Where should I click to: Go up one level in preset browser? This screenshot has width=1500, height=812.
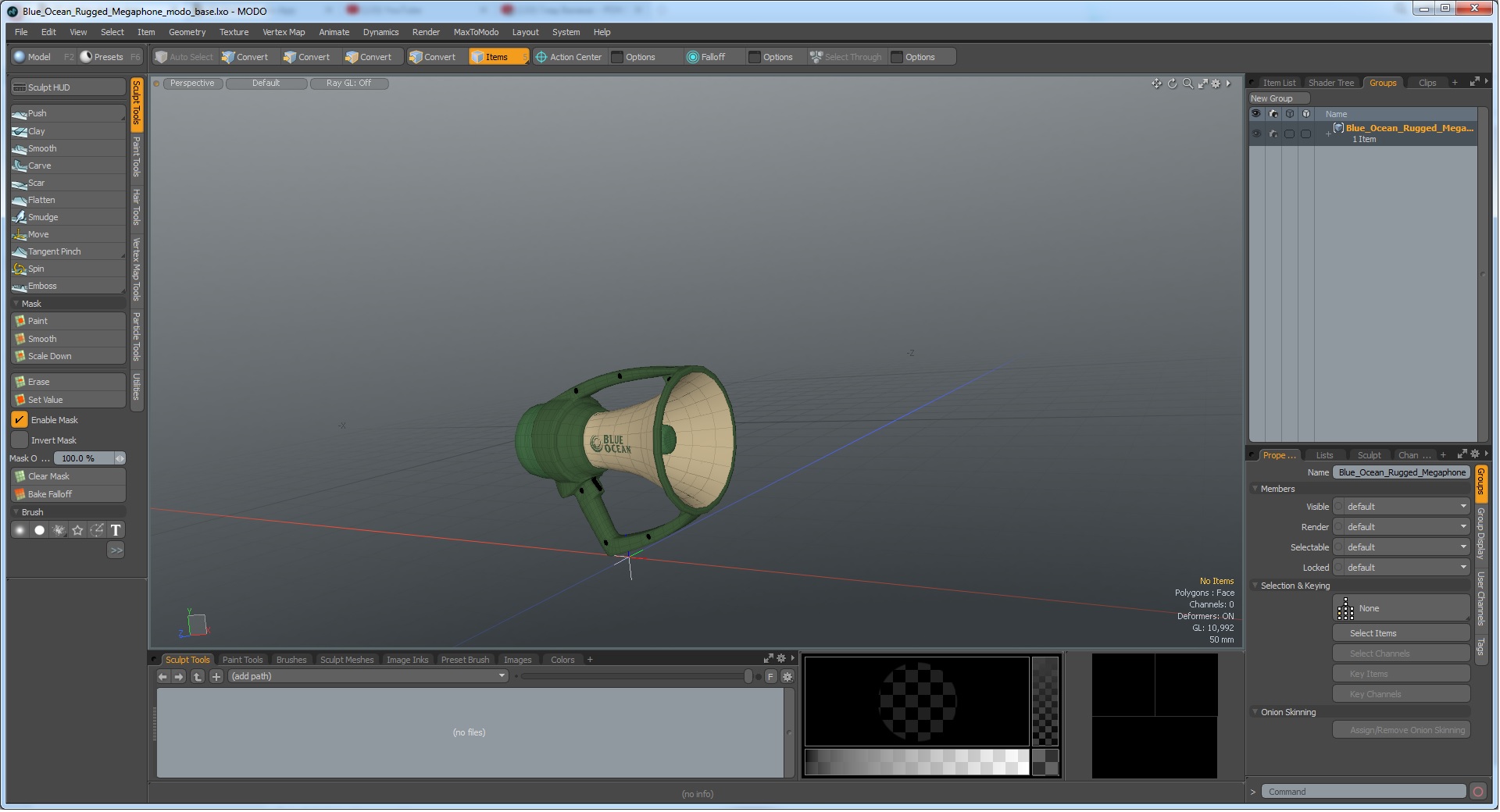pyautogui.click(x=198, y=677)
